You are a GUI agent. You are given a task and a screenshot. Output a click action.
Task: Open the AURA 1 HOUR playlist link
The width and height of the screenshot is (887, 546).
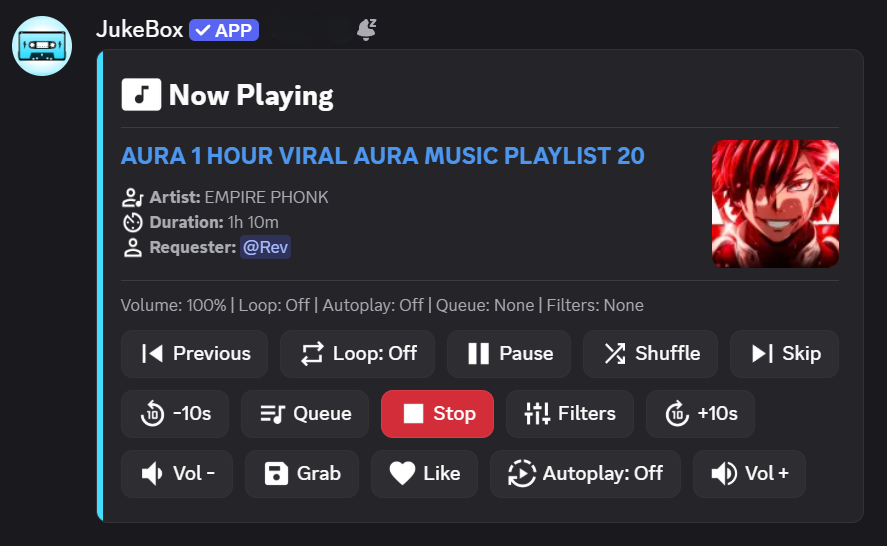(x=382, y=156)
